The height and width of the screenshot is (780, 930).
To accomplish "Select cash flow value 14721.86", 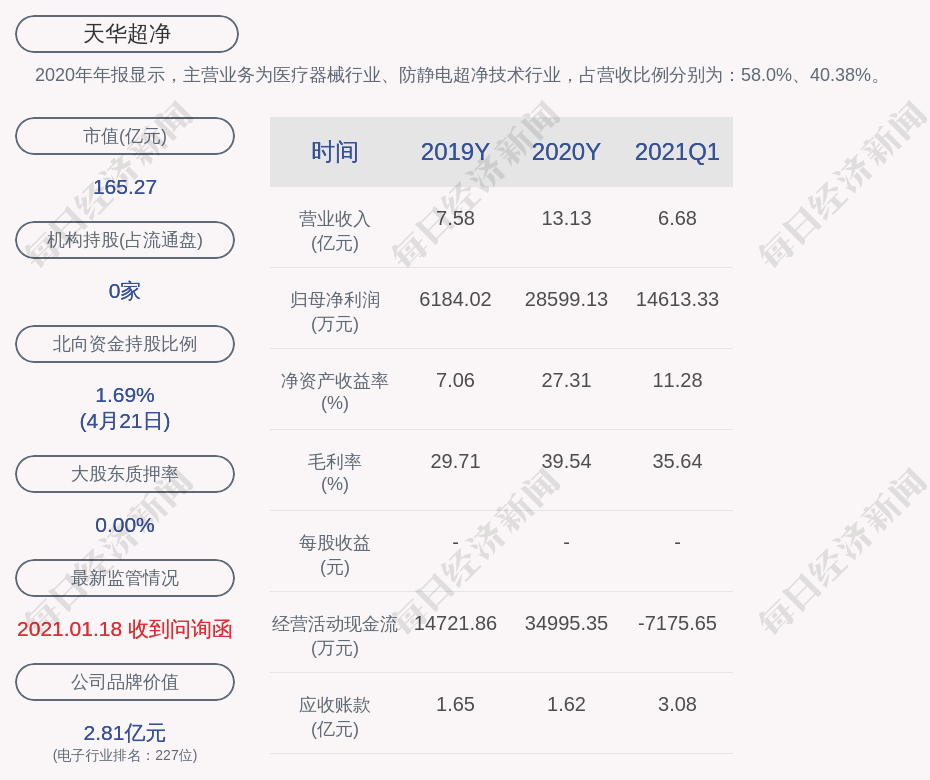I will pyautogui.click(x=455, y=623).
